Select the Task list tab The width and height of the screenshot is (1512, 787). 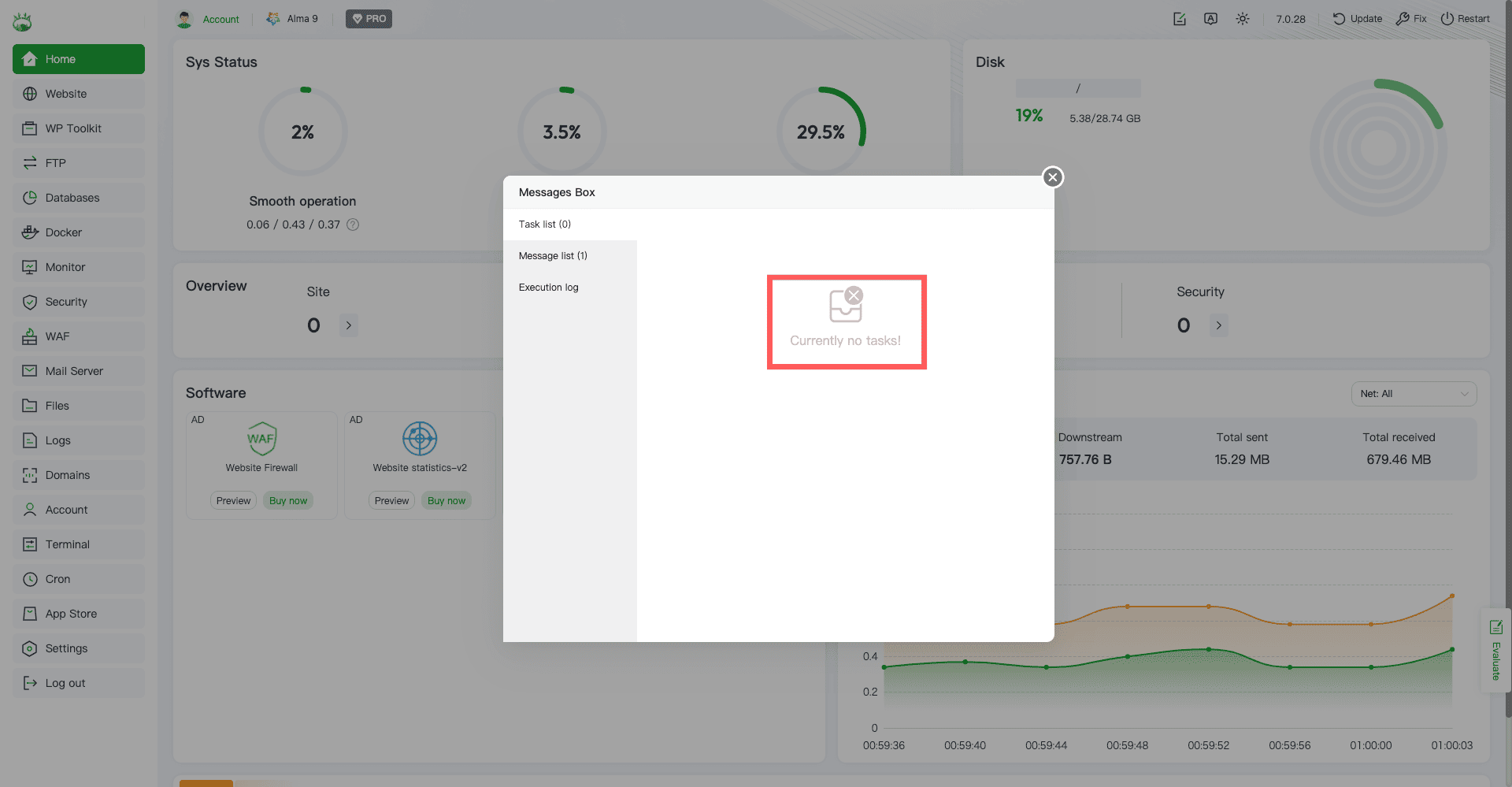[x=545, y=225]
